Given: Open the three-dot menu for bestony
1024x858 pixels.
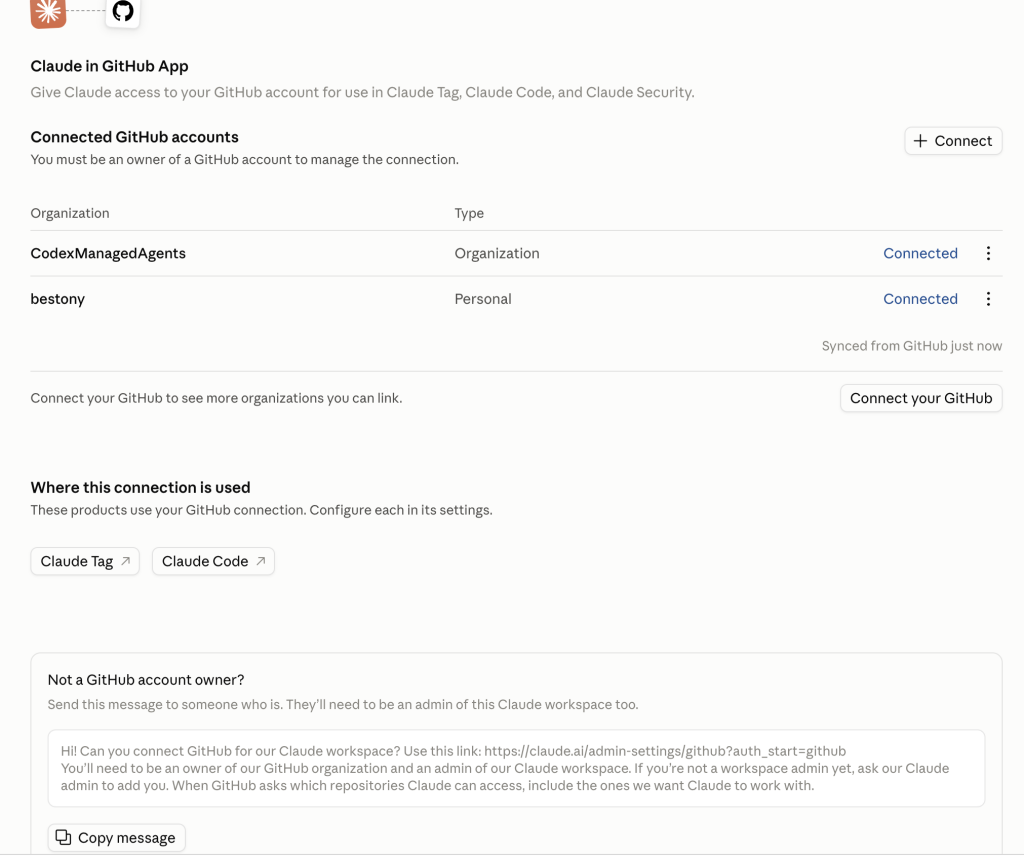Looking at the screenshot, I should (988, 299).
